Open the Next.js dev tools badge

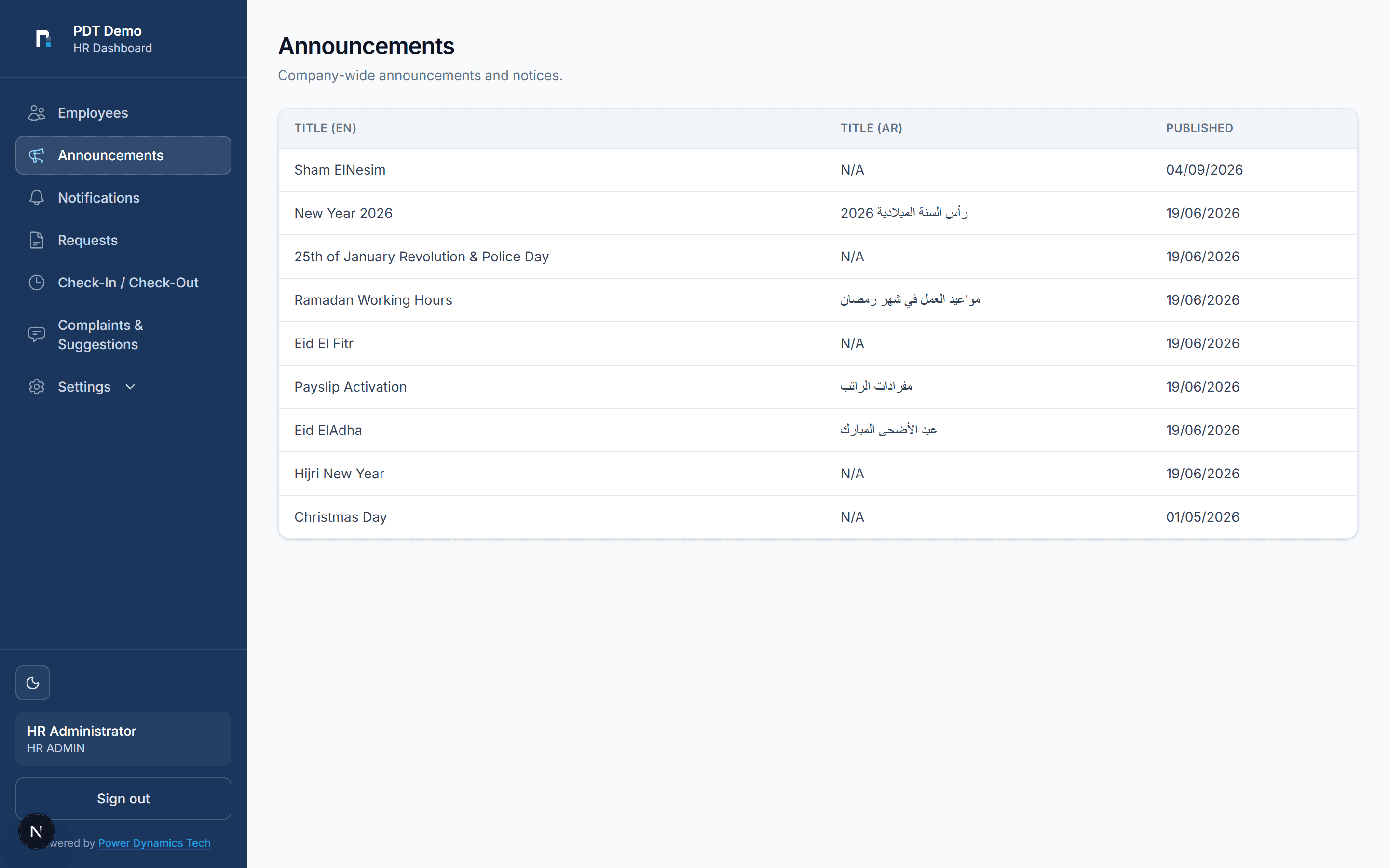[36, 831]
